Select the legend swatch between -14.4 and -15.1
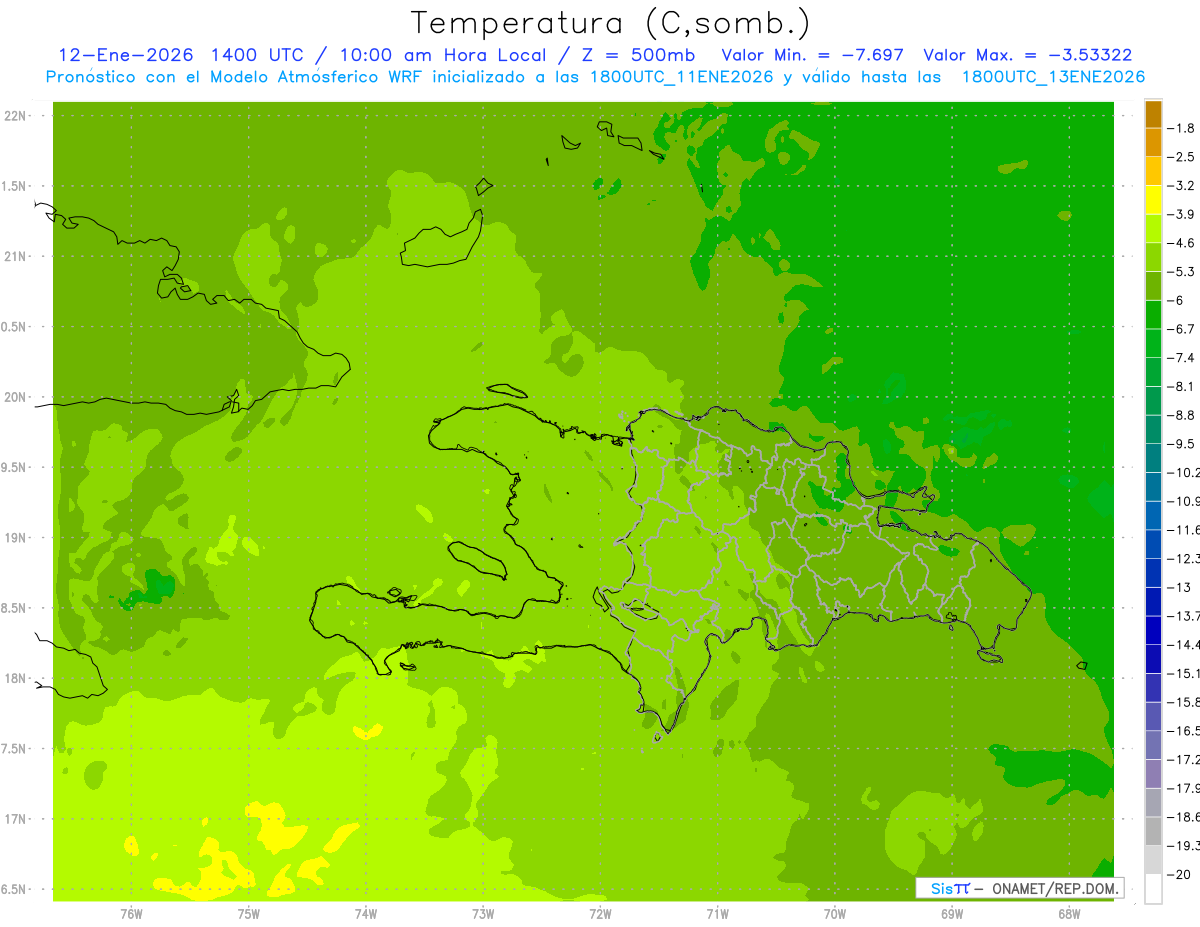The image size is (1200, 927). tap(1153, 659)
